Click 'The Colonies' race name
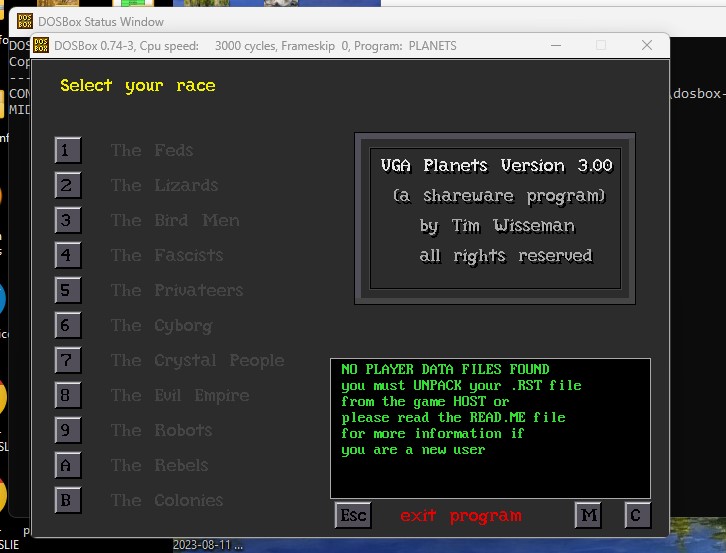The width and height of the screenshot is (726, 553). 167,500
